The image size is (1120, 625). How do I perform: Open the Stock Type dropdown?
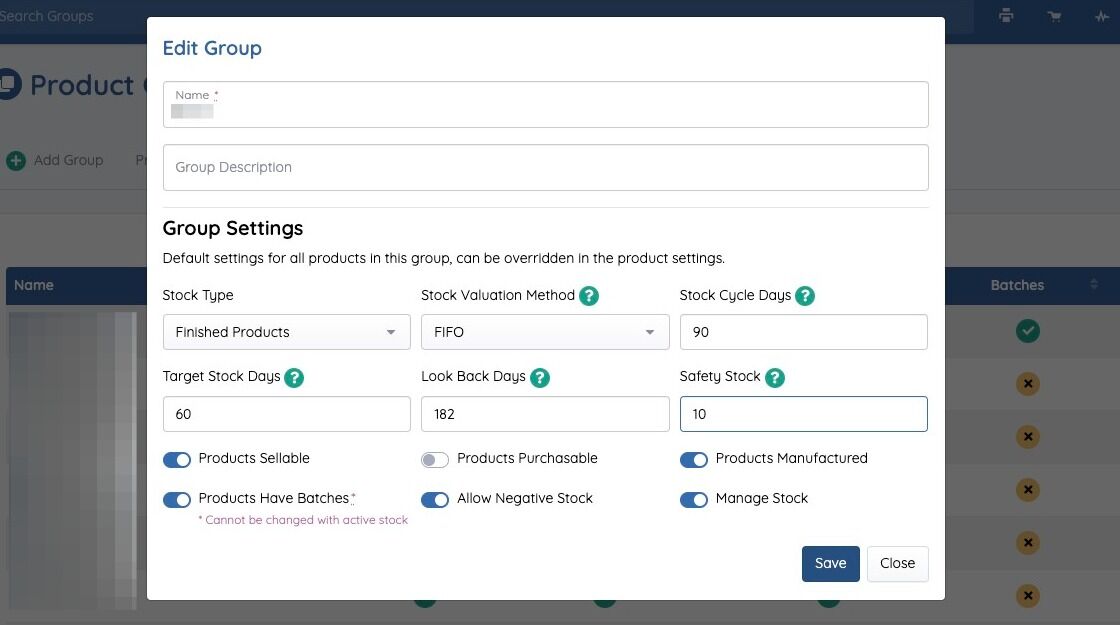(286, 332)
